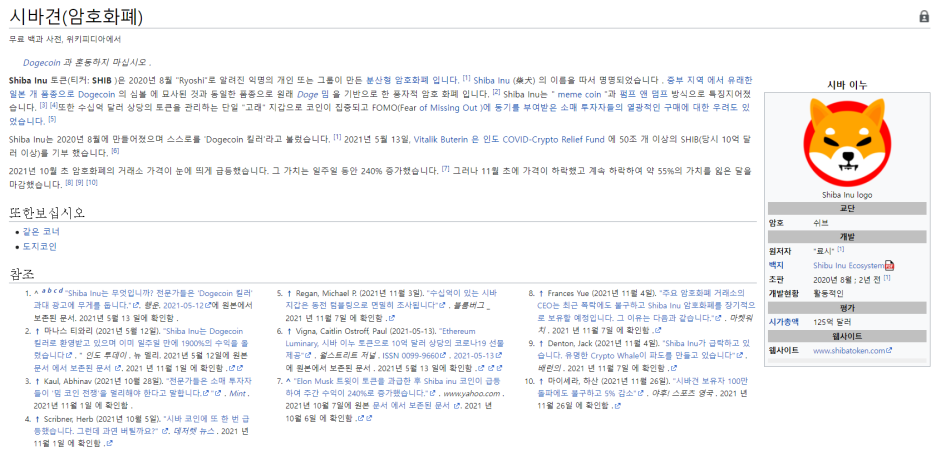Click the page title 시바견(암호화폐)
This screenshot has width=936, height=458.
[x=76, y=17]
